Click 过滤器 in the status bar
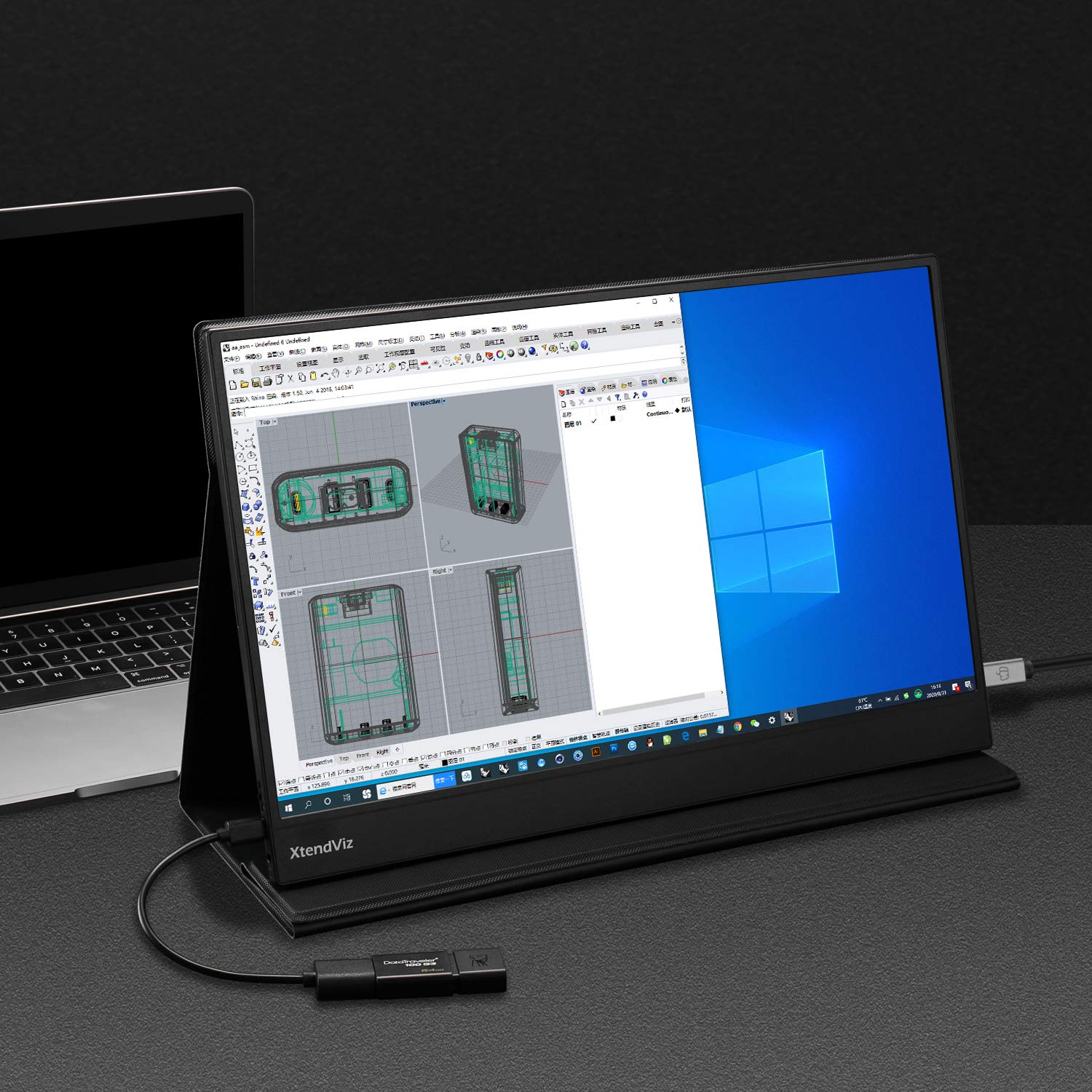The height and width of the screenshot is (1092, 1092). 670,721
